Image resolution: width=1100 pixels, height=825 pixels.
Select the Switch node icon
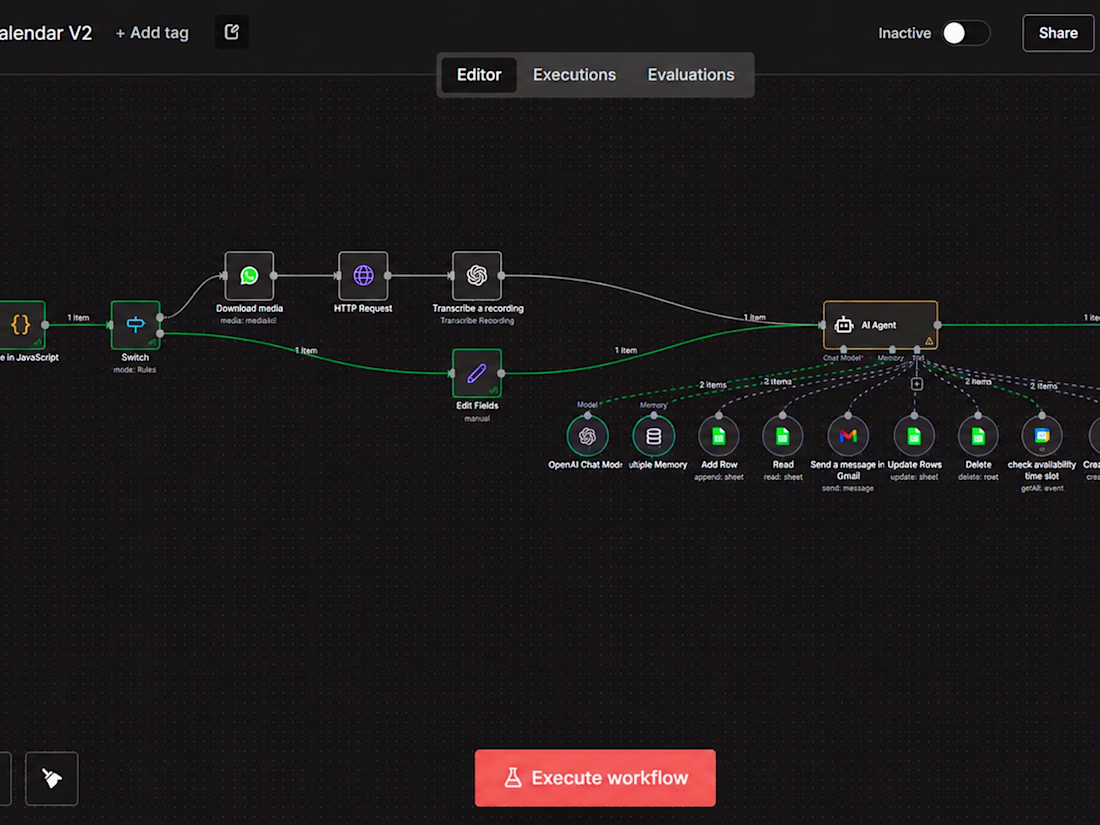coord(135,325)
